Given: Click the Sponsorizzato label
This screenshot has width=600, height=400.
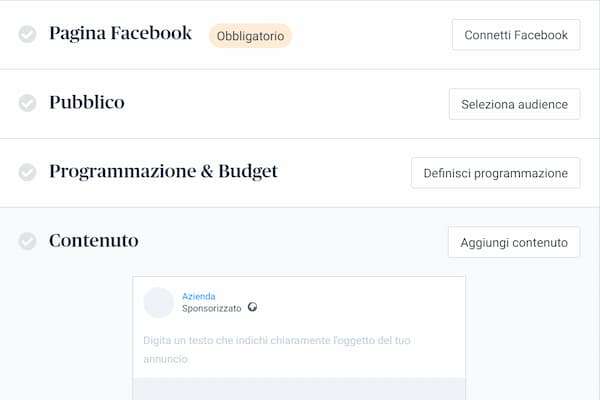Looking at the screenshot, I should pyautogui.click(x=212, y=309).
